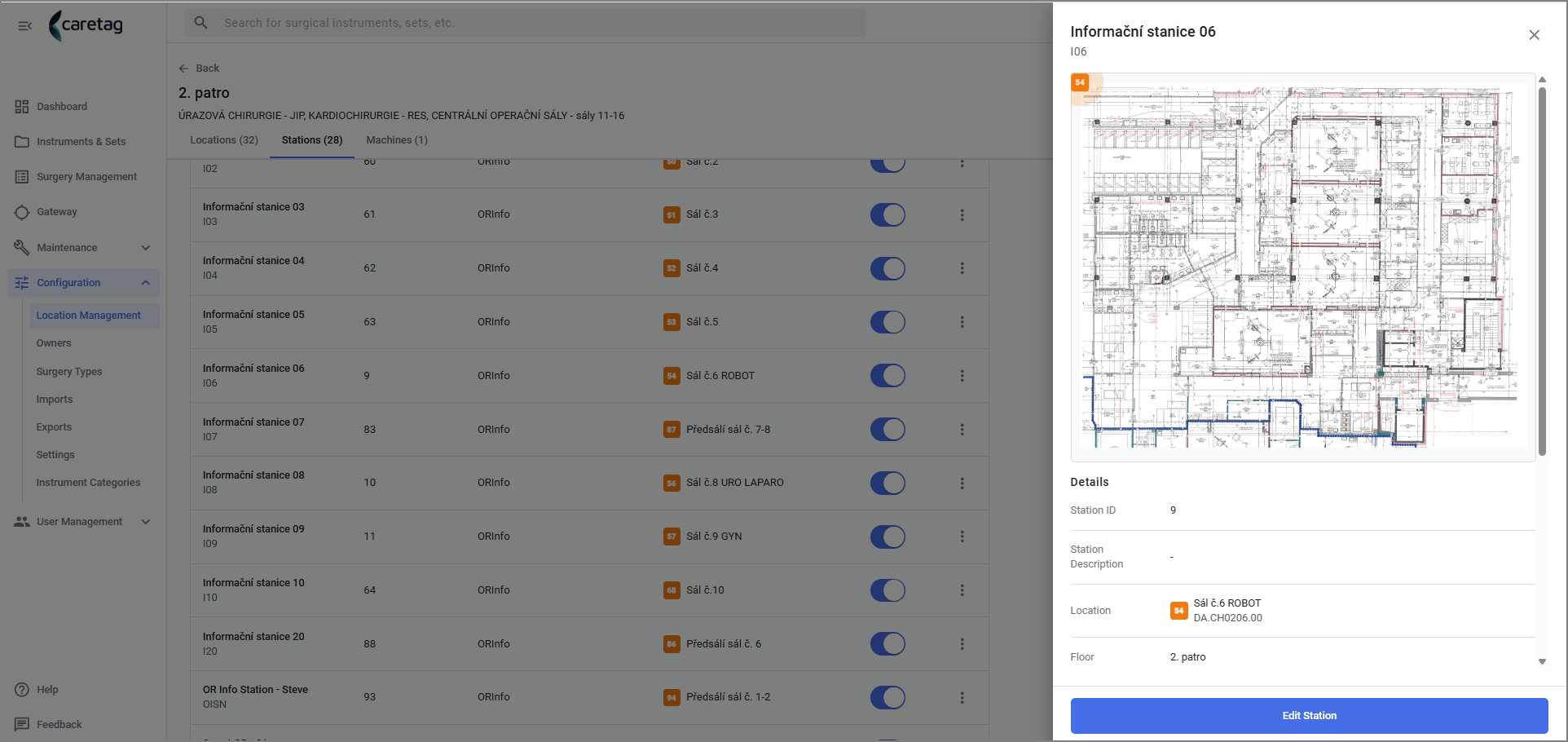
Task: Click the panel scroll down arrow
Action: (1542, 662)
